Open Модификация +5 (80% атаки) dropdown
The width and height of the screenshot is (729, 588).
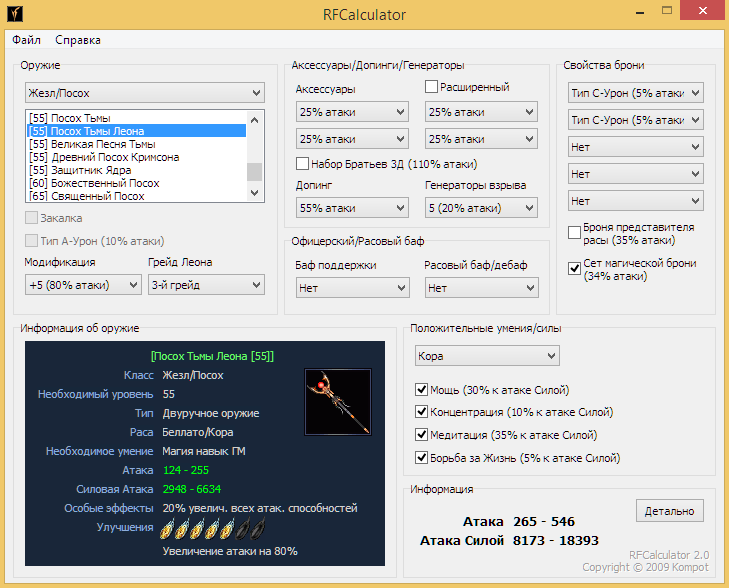[x=83, y=285]
